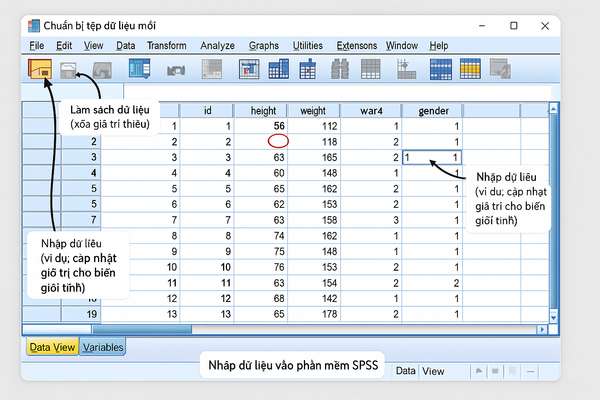Open the blue Recall recent dialogs icon
The image size is (600, 400).
point(139,69)
